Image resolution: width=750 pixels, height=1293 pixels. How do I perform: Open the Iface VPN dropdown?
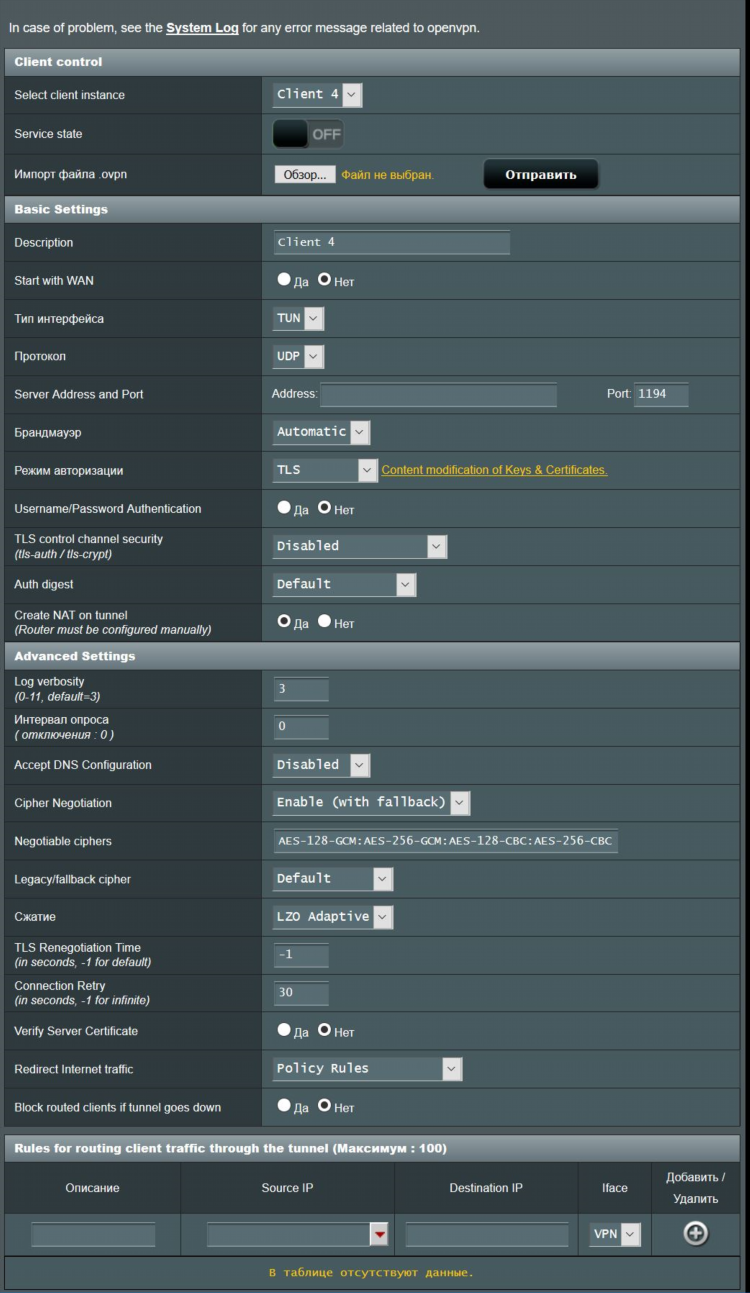[x=614, y=1235]
